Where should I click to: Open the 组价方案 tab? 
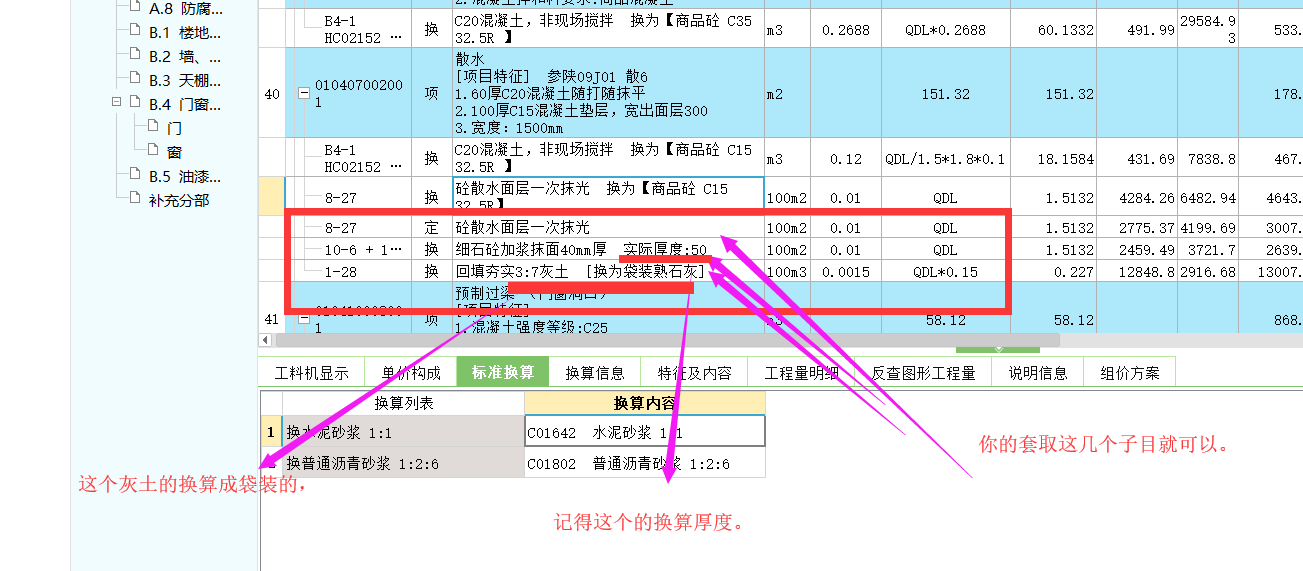pos(1130,373)
